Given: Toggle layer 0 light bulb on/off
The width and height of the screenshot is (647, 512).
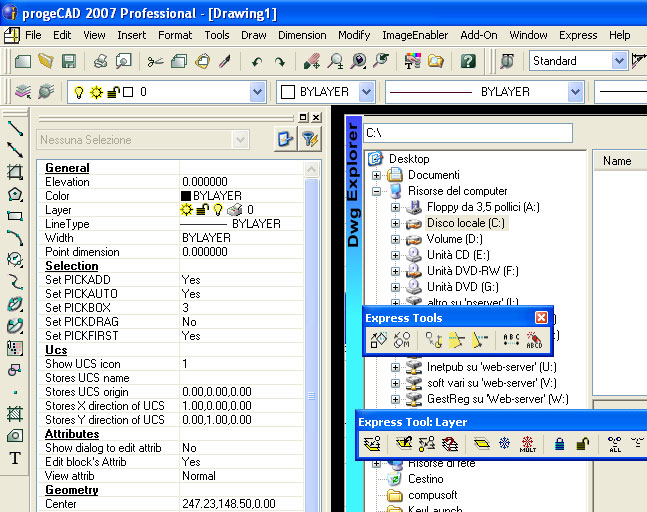Looking at the screenshot, I should pyautogui.click(x=77, y=92).
